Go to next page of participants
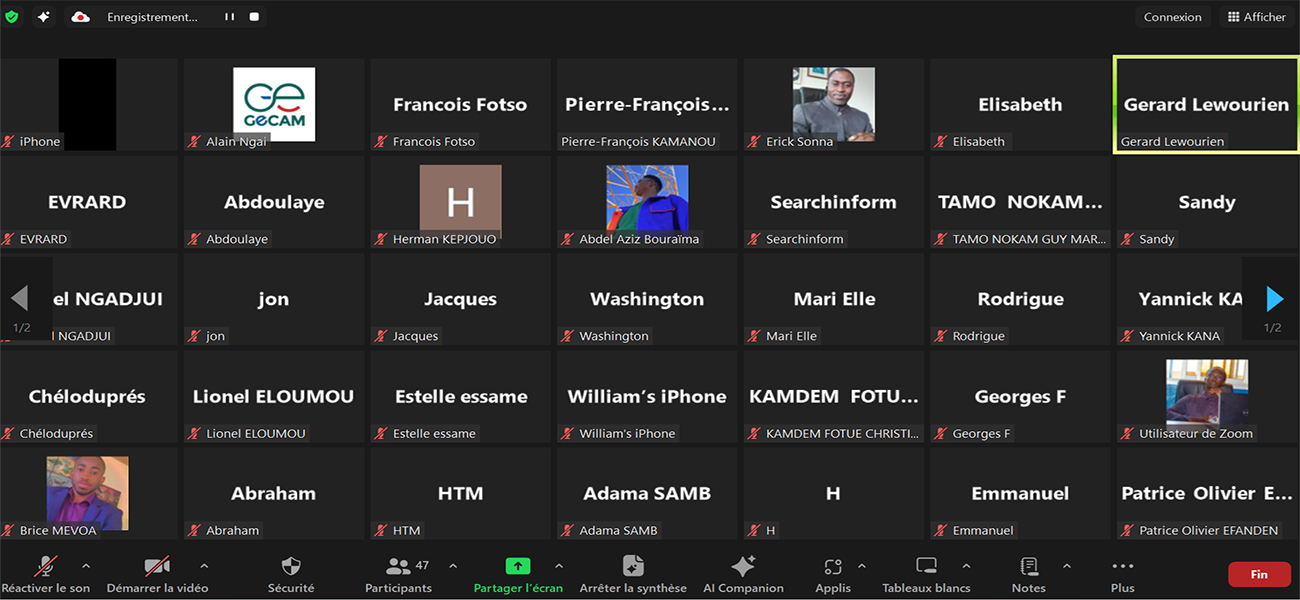The height and width of the screenshot is (600, 1300). [x=1273, y=299]
